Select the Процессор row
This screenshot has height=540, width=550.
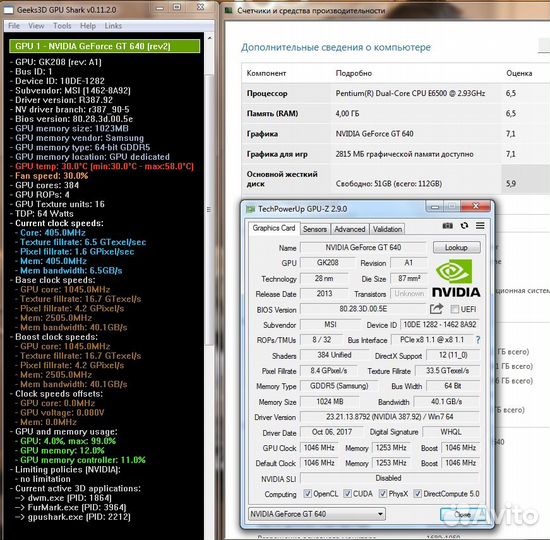pos(396,93)
